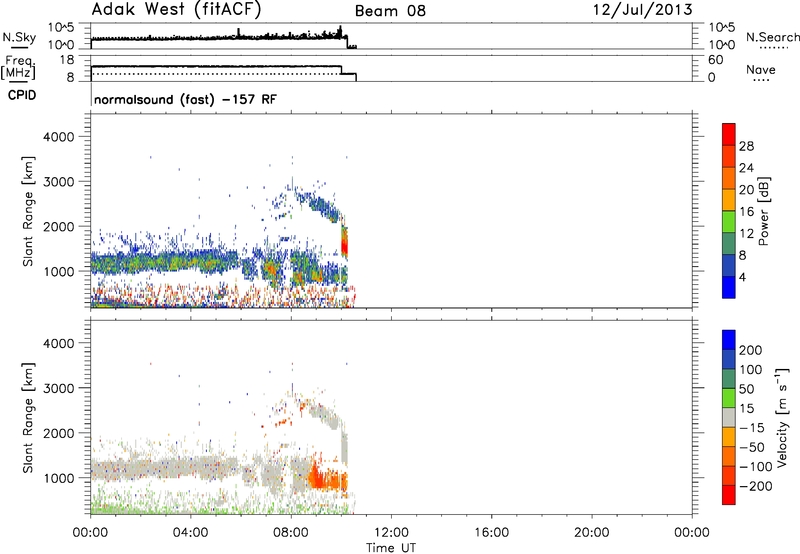This screenshot has width=800, height=554.
Task: Click the 'Freq. [MHz]' label
Action: pos(18,67)
